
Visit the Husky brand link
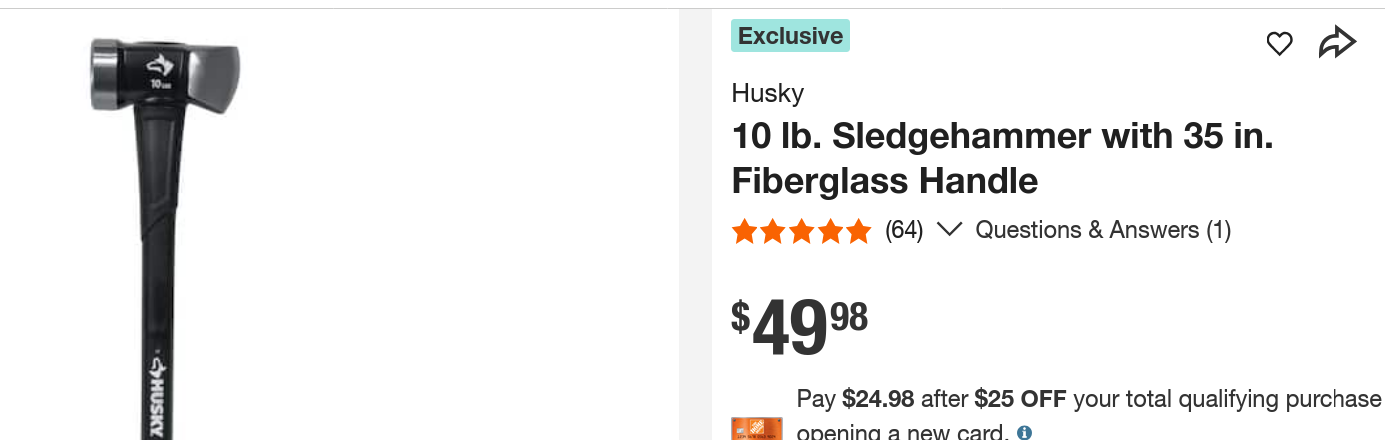(x=767, y=93)
